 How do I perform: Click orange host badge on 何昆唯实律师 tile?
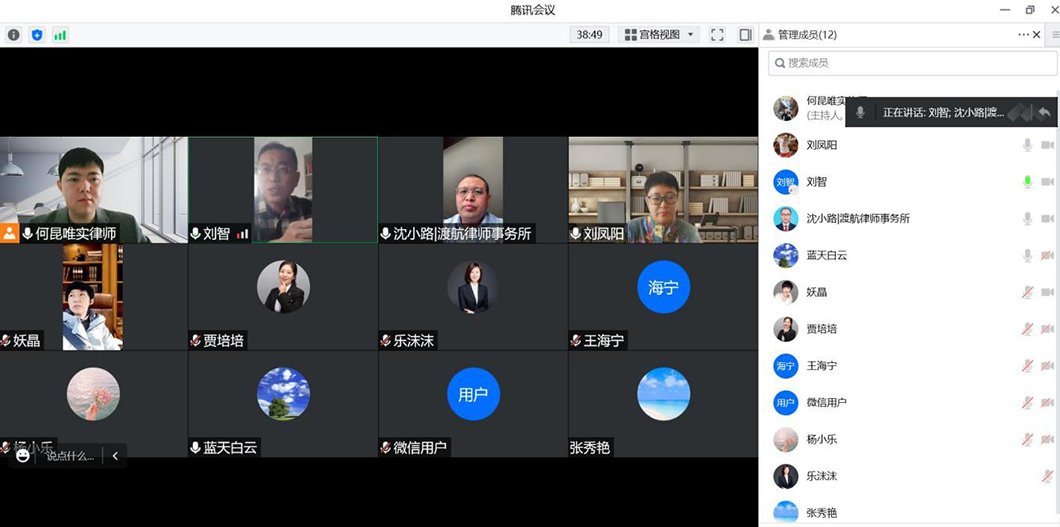point(9,234)
